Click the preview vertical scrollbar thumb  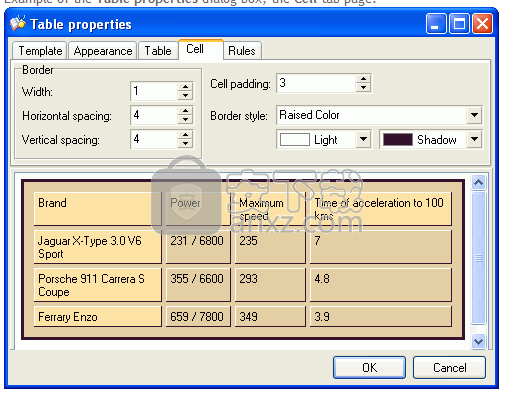[478, 258]
